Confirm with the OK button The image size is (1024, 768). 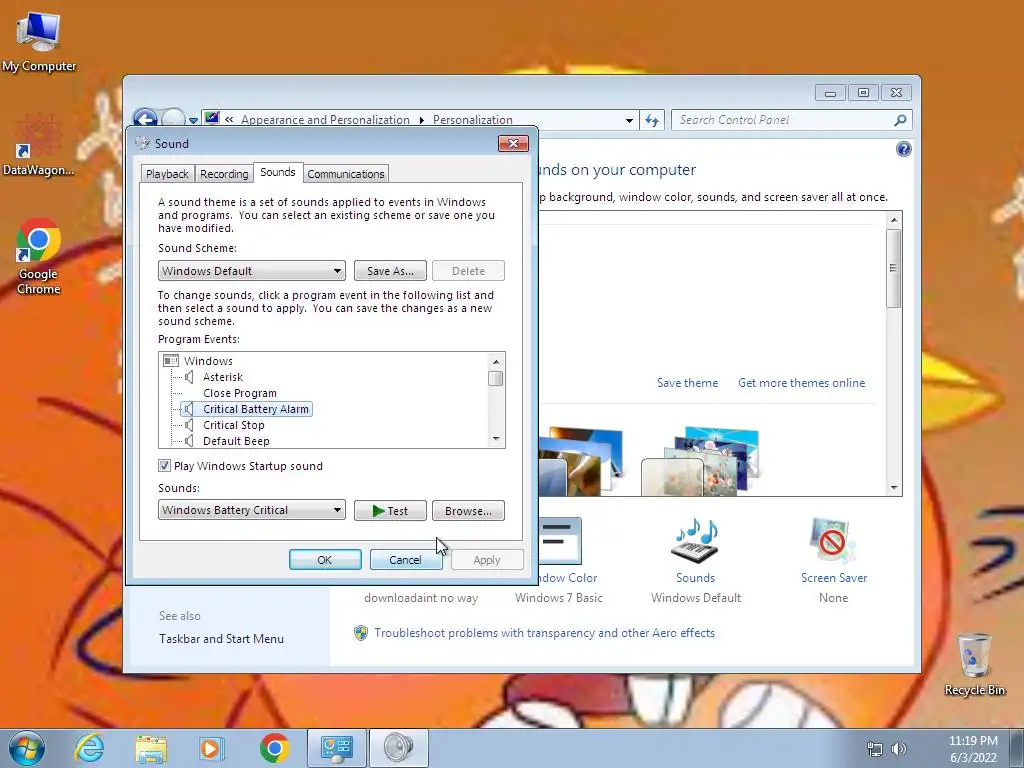click(325, 560)
